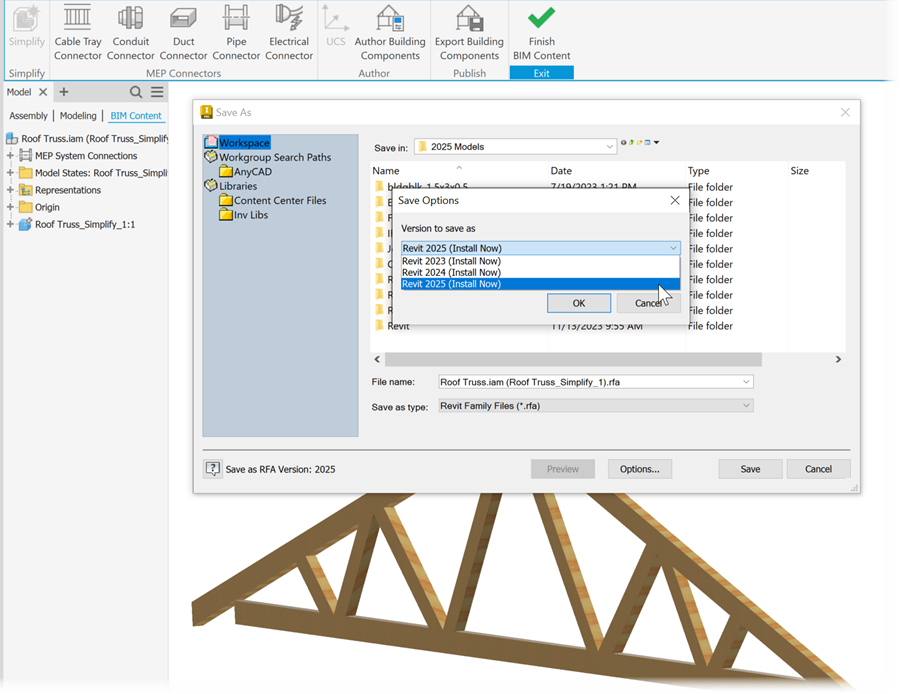Click Cancel in Save Options dialog
This screenshot has height=694, width=900.
(648, 303)
